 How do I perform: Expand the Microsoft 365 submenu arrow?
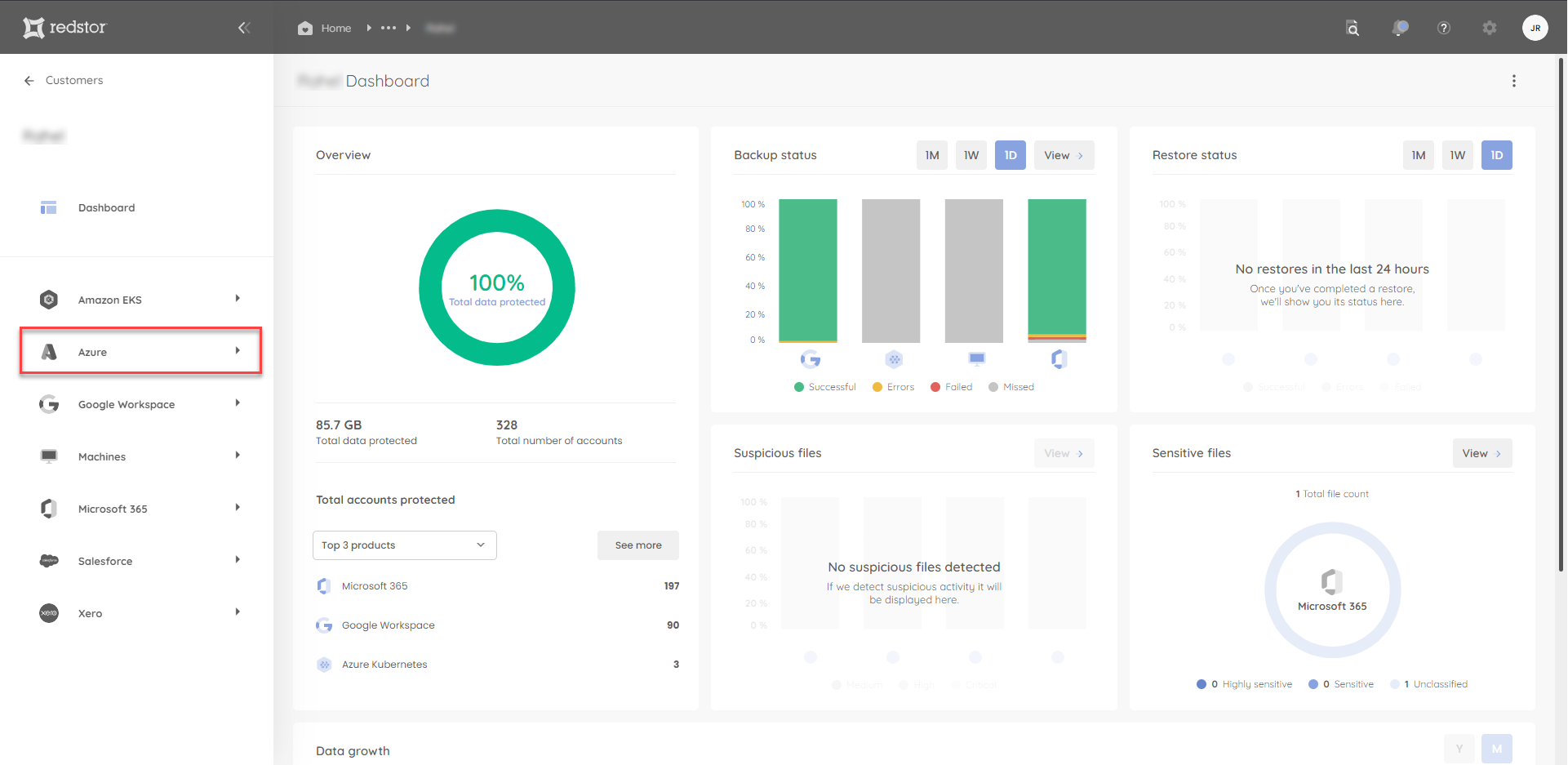238,508
